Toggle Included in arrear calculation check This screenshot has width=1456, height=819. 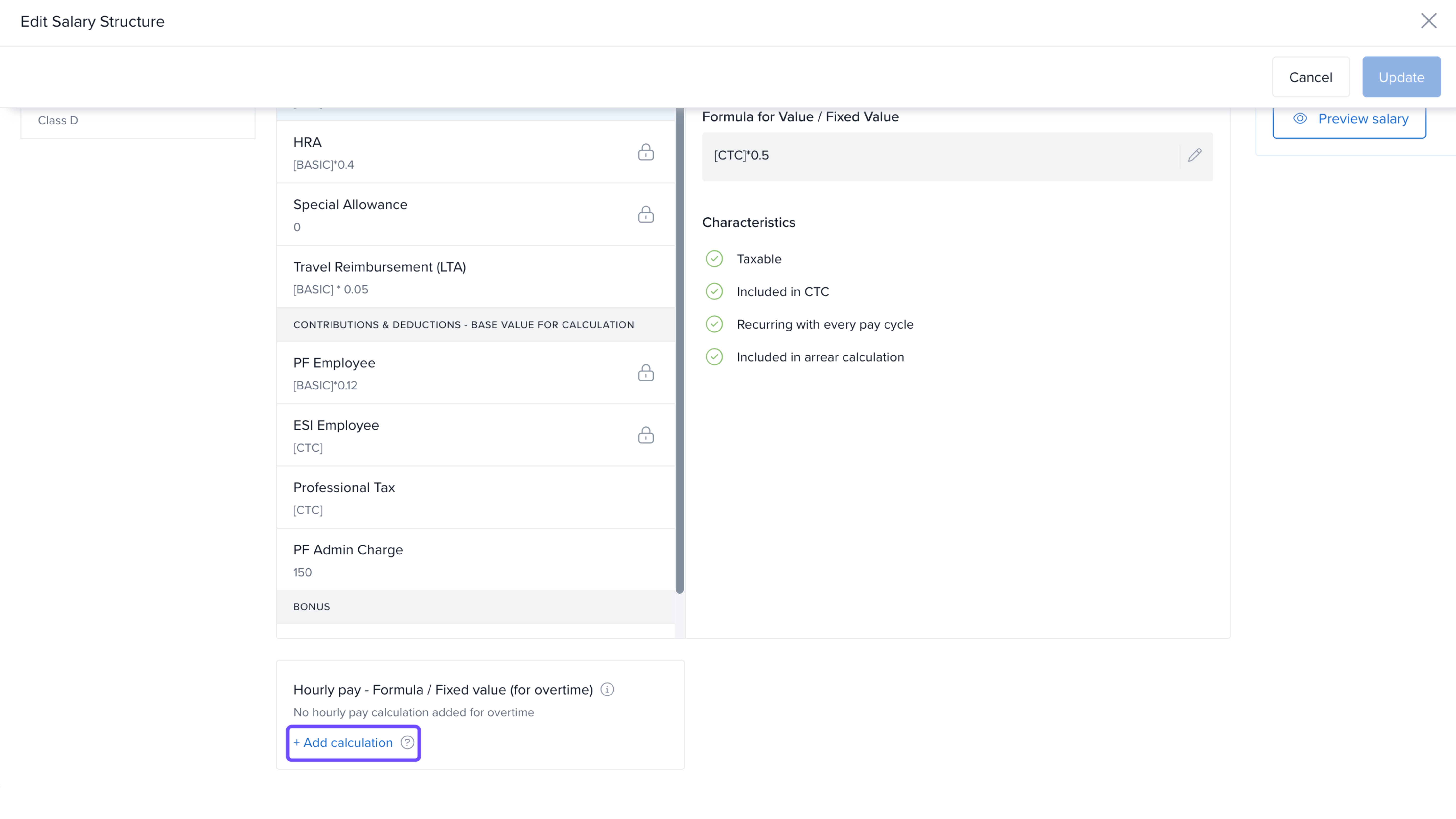pos(714,357)
